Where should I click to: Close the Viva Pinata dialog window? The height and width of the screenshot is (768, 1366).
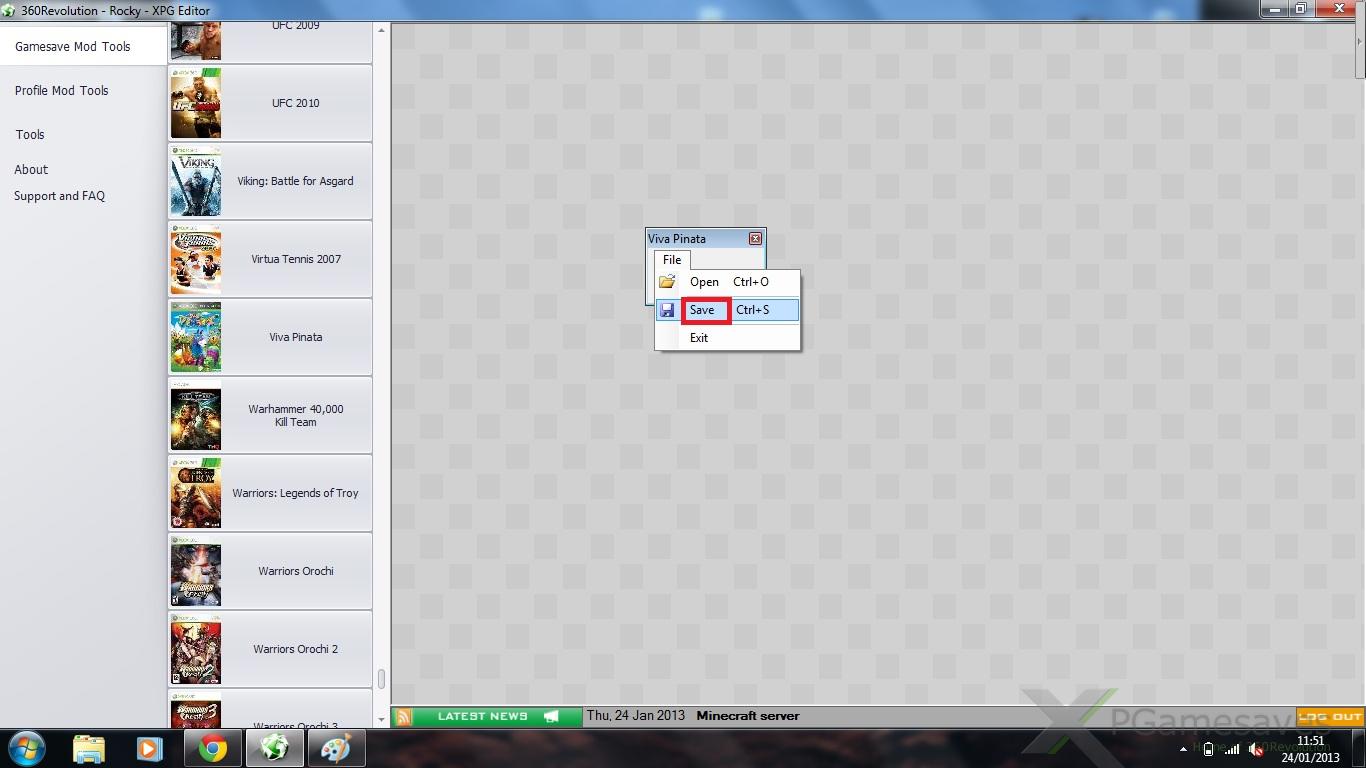click(x=755, y=239)
